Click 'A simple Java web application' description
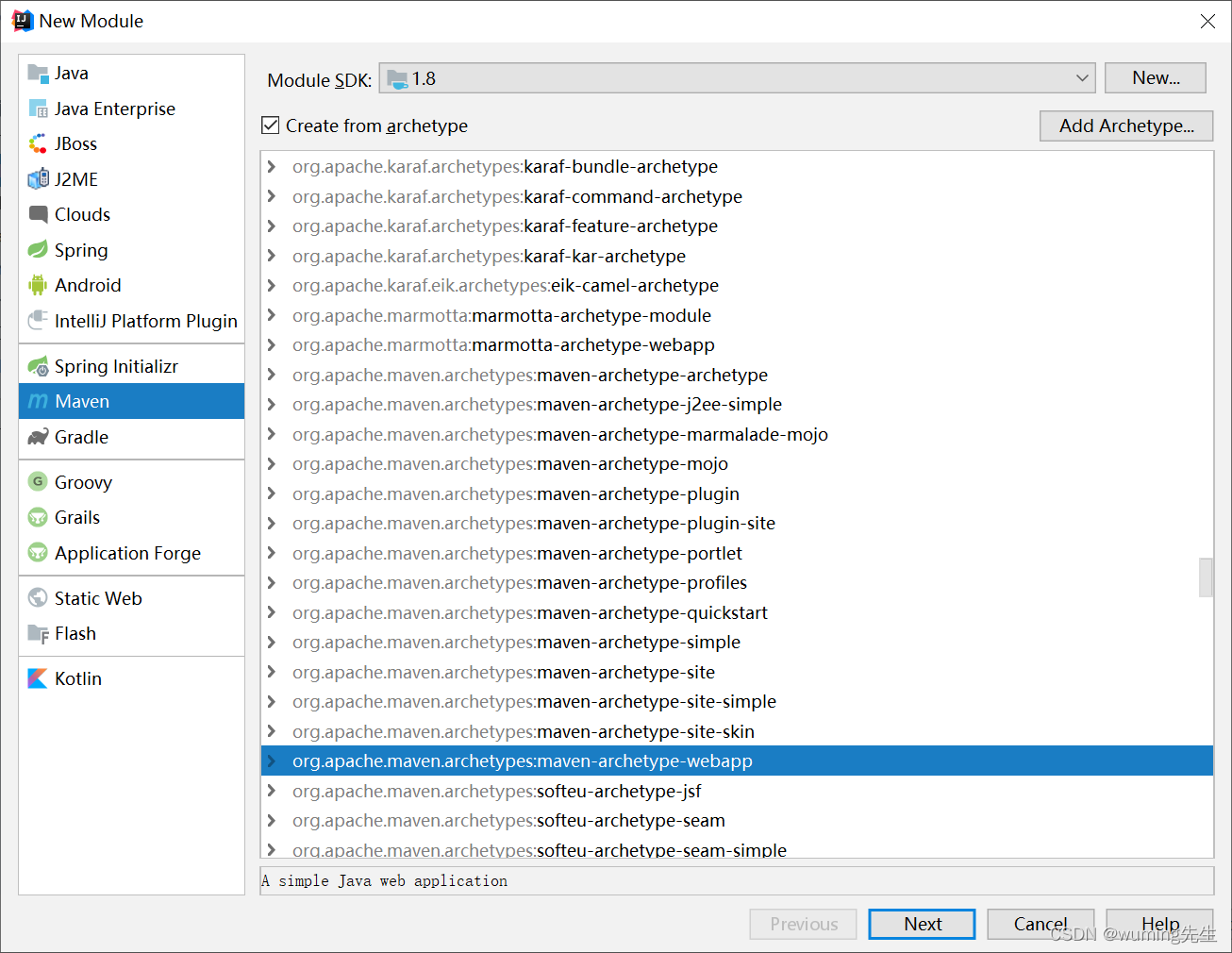The height and width of the screenshot is (953, 1232). click(385, 880)
